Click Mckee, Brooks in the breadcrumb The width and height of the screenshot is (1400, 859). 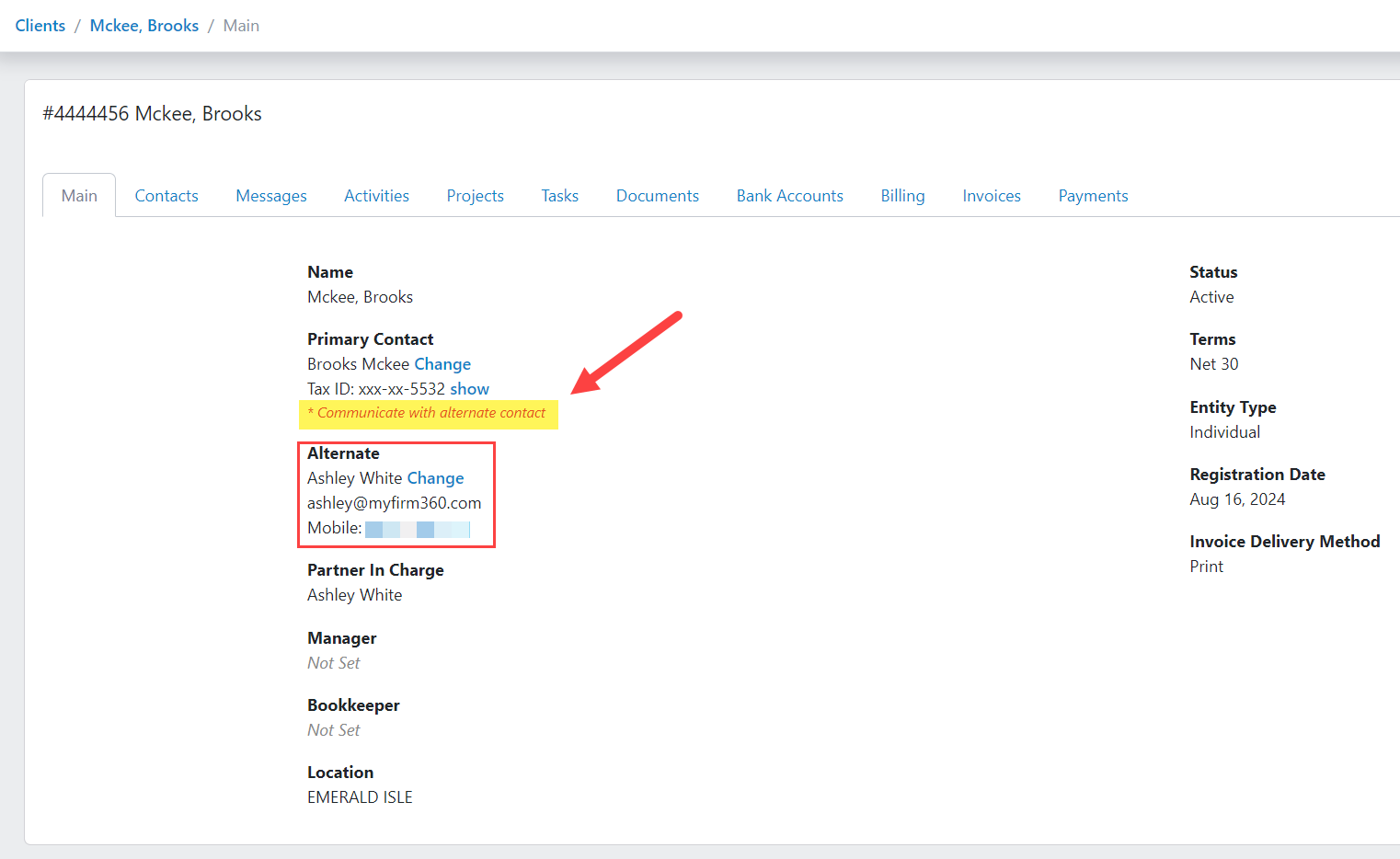pyautogui.click(x=143, y=25)
